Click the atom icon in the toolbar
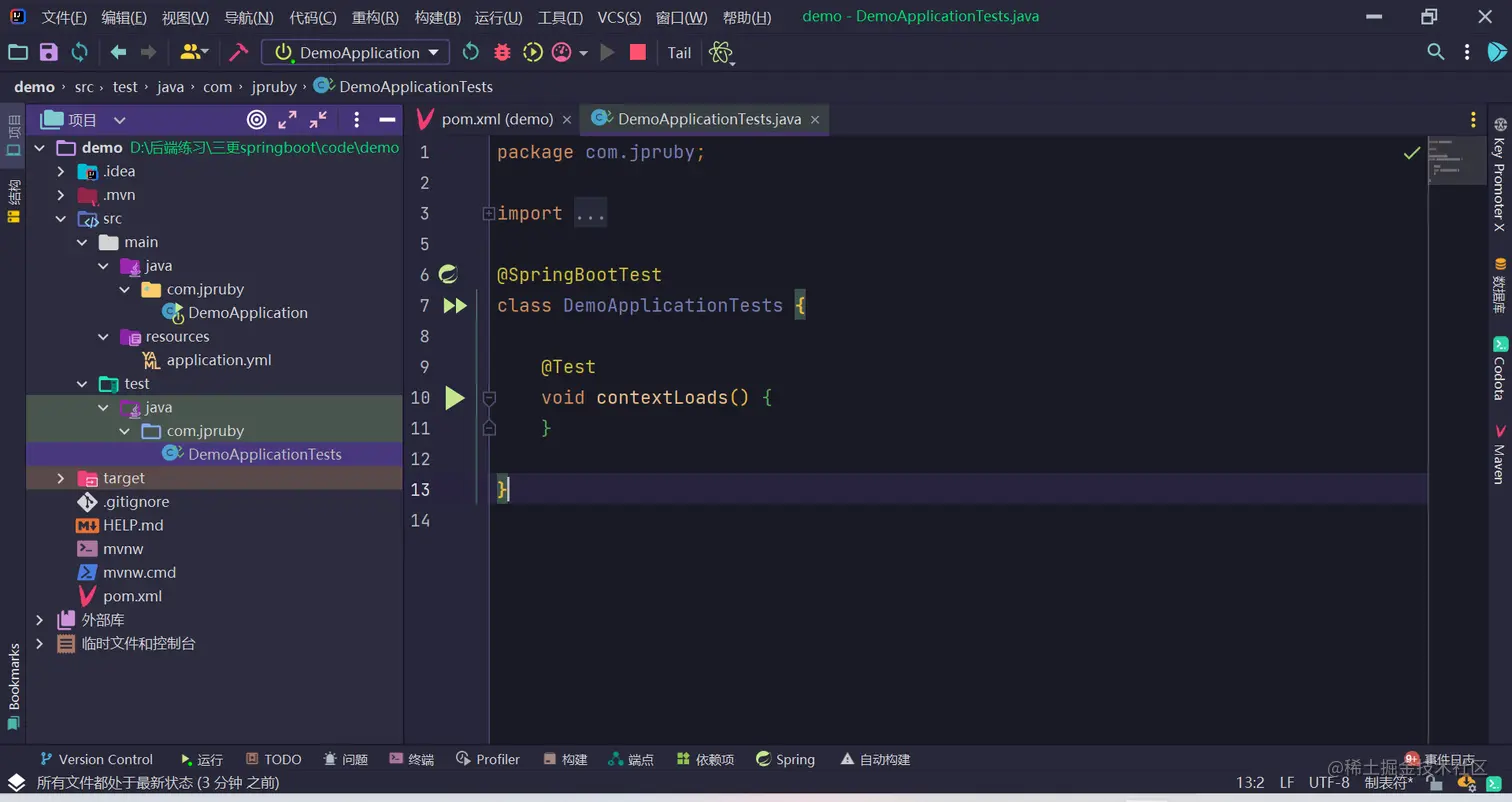Viewport: 1512px width, 802px height. pyautogui.click(x=720, y=53)
